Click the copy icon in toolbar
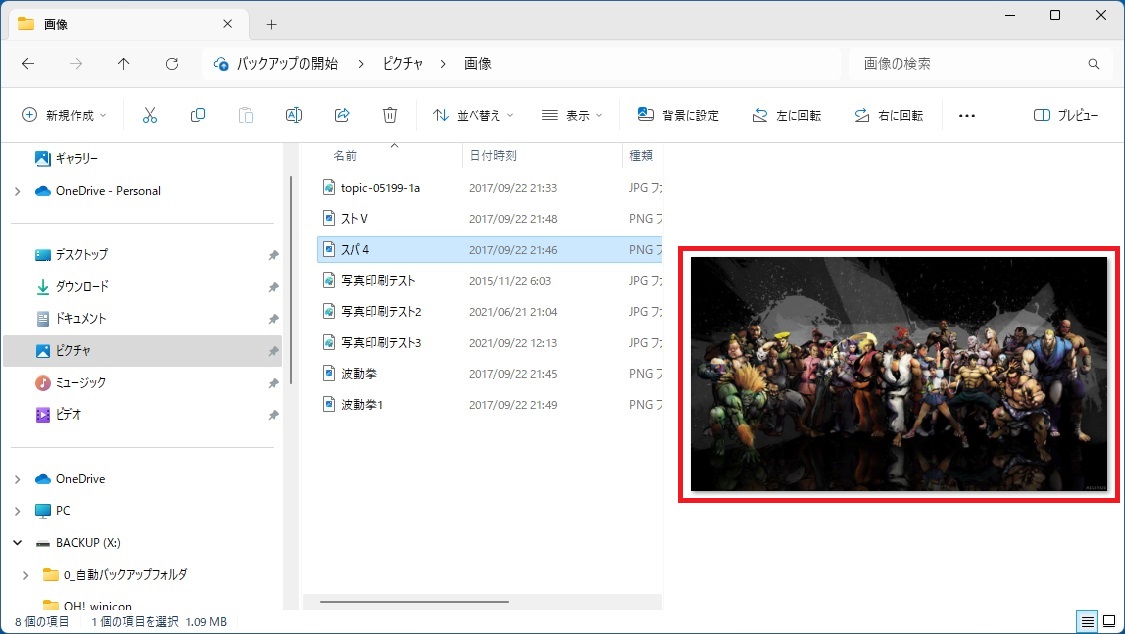This screenshot has height=634, width=1125. 198,115
